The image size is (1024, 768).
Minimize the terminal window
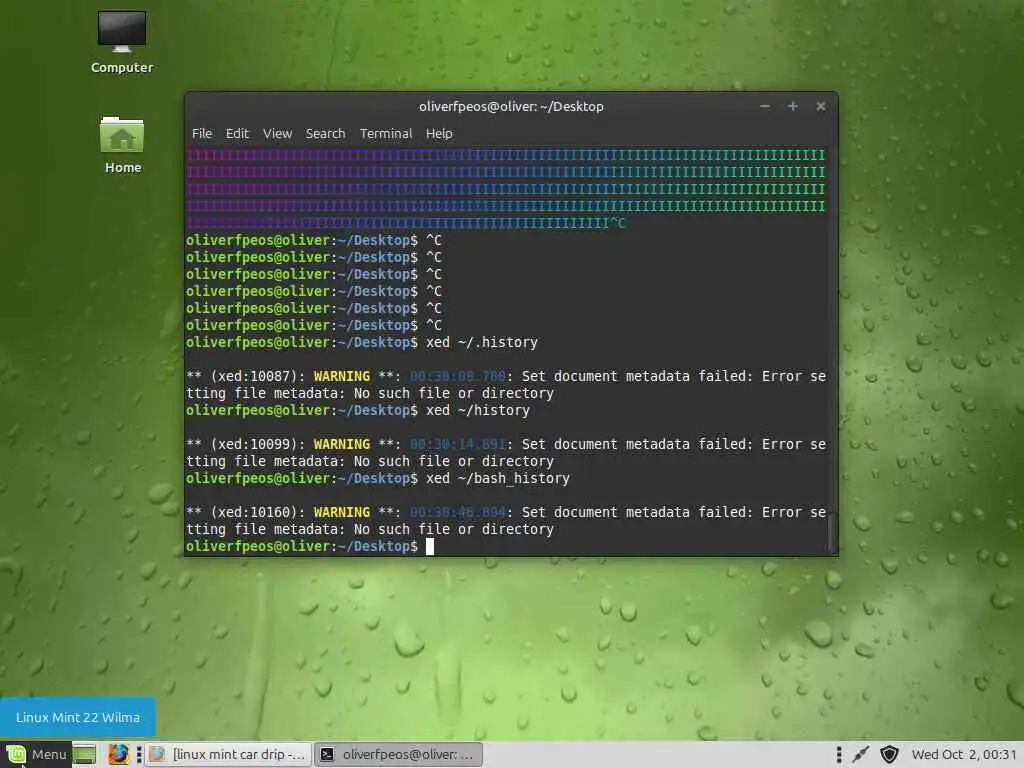click(765, 106)
